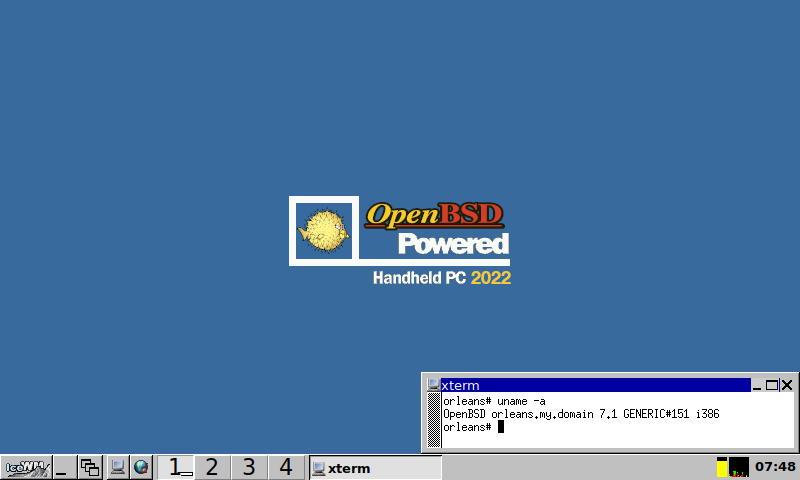
Task: Click the 07:48 taskbar clock
Action: tap(775, 467)
